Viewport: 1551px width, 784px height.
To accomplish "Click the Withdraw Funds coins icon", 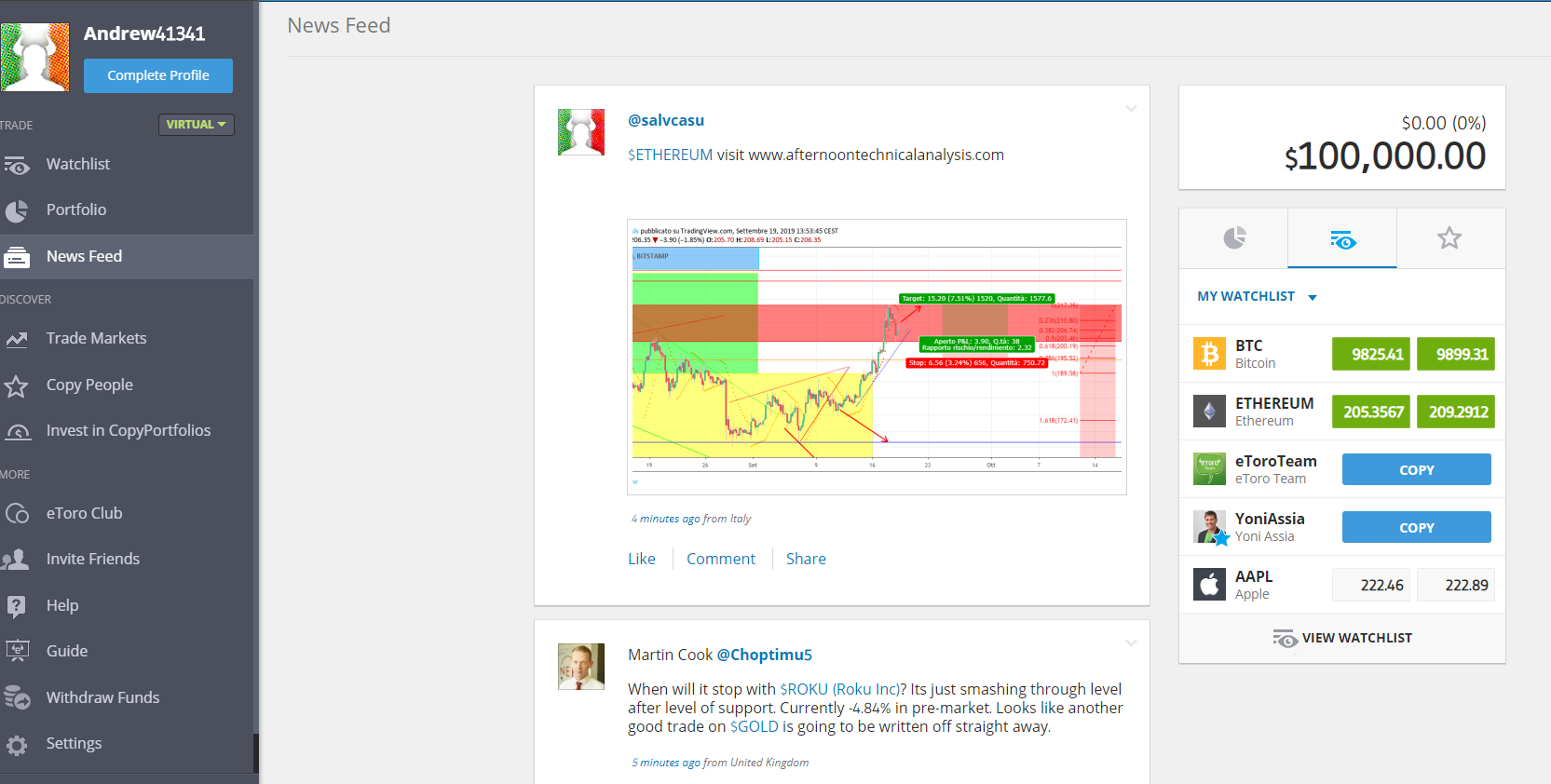I will pos(17,697).
